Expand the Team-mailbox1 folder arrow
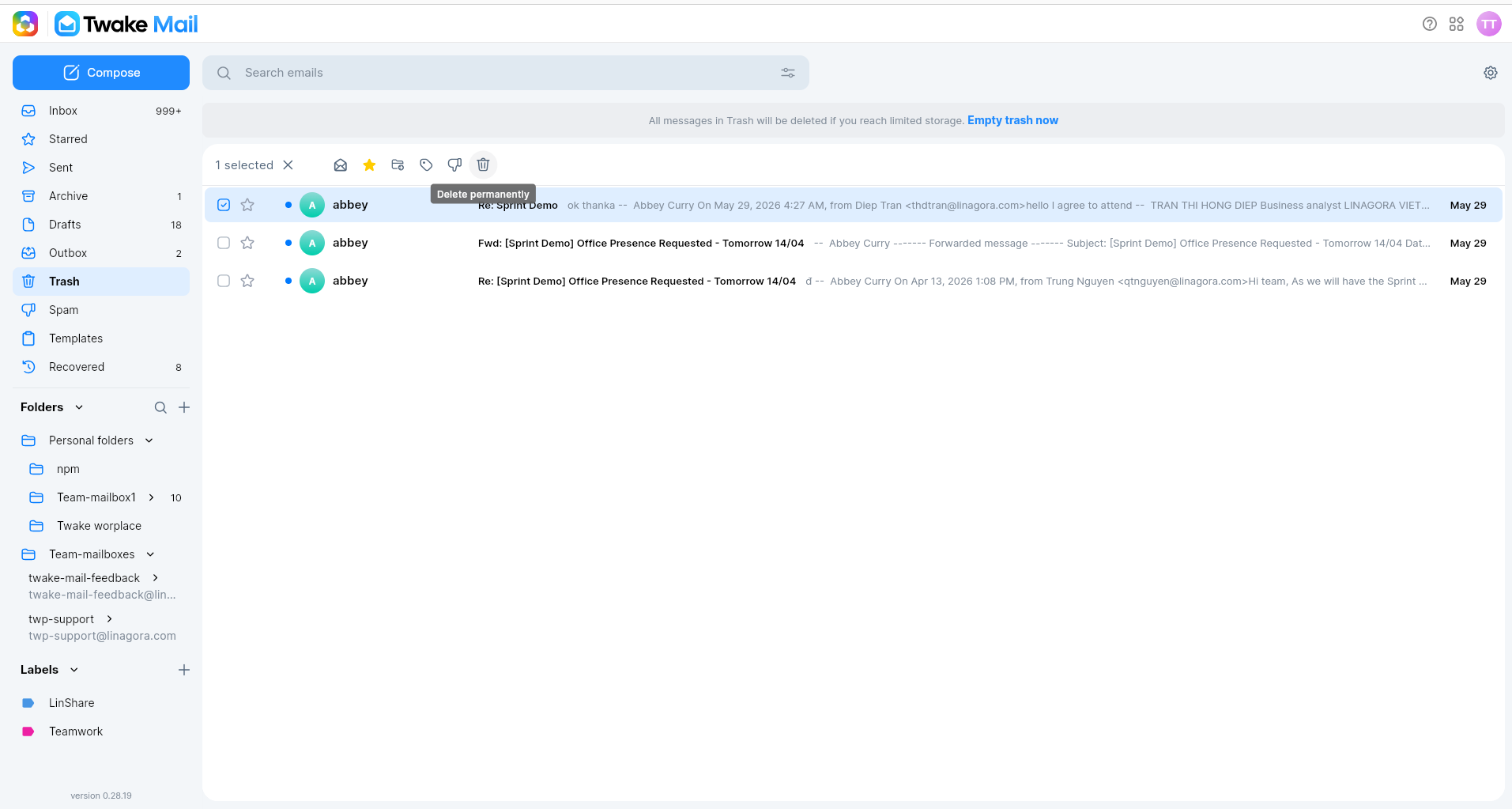This screenshot has width=1512, height=809. pyautogui.click(x=151, y=497)
